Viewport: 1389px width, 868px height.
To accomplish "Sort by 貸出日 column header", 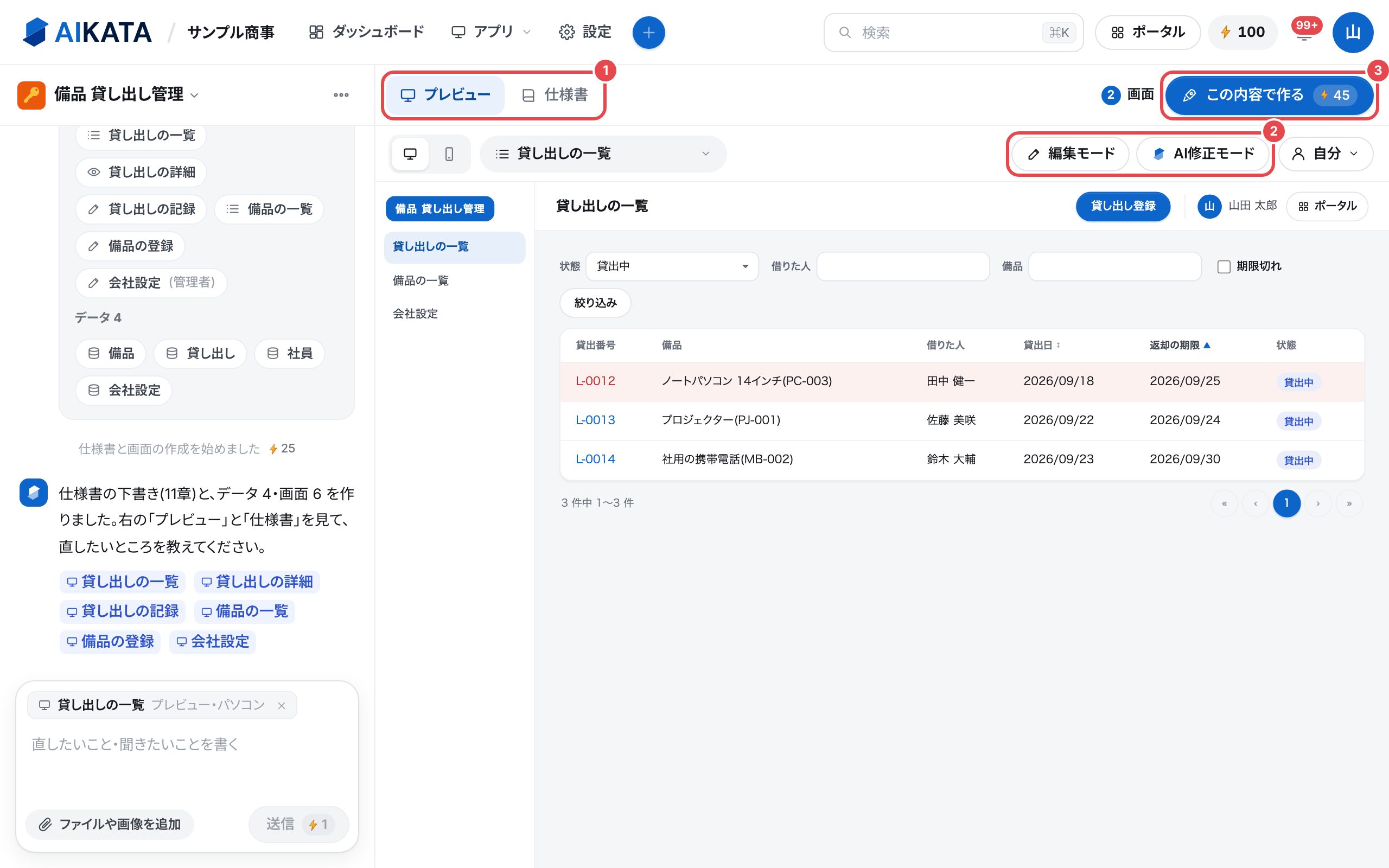I will pyautogui.click(x=1042, y=345).
